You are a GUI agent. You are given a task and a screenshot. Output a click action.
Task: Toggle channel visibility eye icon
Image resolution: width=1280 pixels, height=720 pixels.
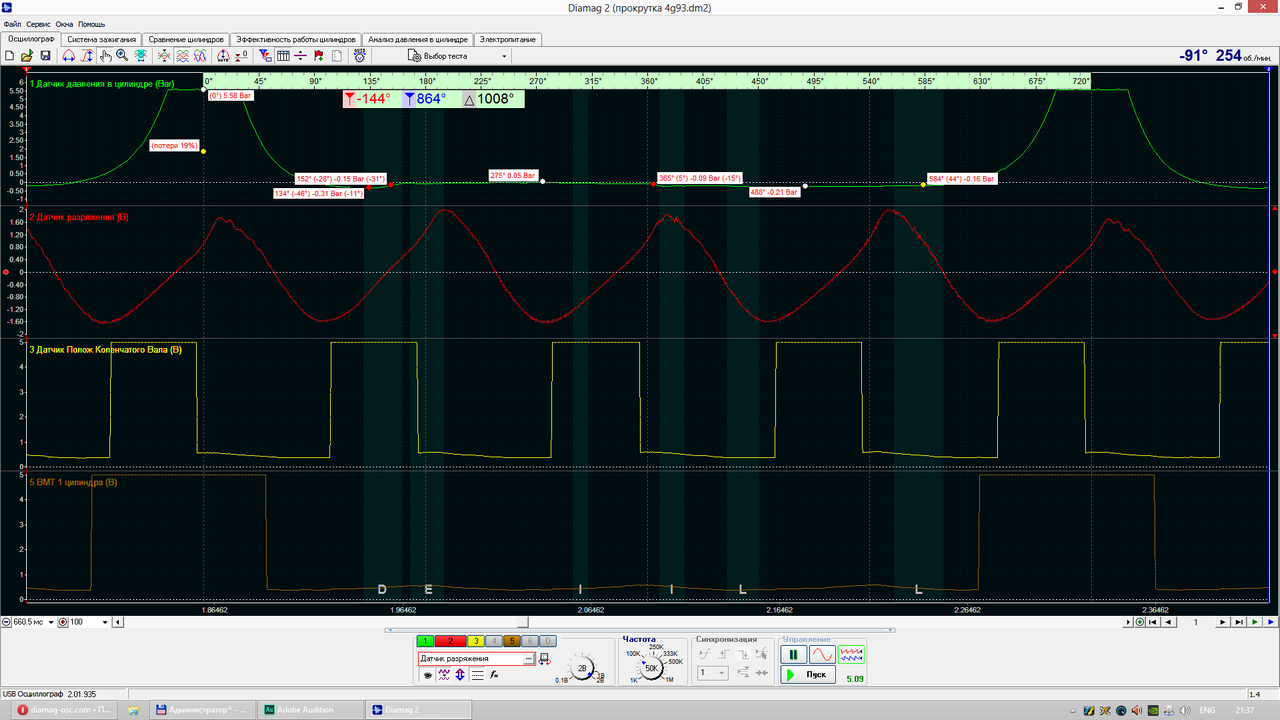tap(427, 675)
